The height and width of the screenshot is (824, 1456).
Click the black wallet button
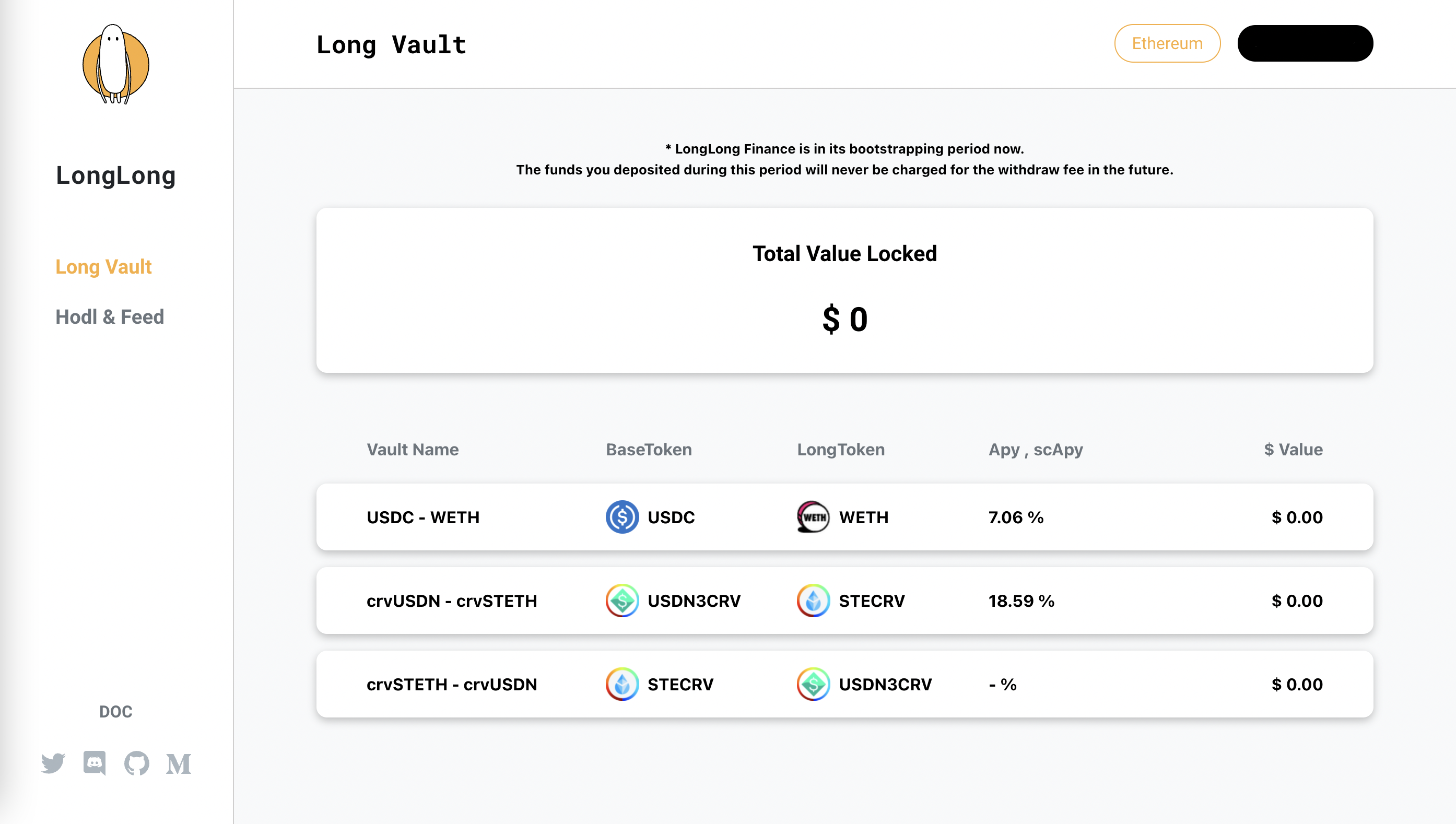tap(1305, 43)
